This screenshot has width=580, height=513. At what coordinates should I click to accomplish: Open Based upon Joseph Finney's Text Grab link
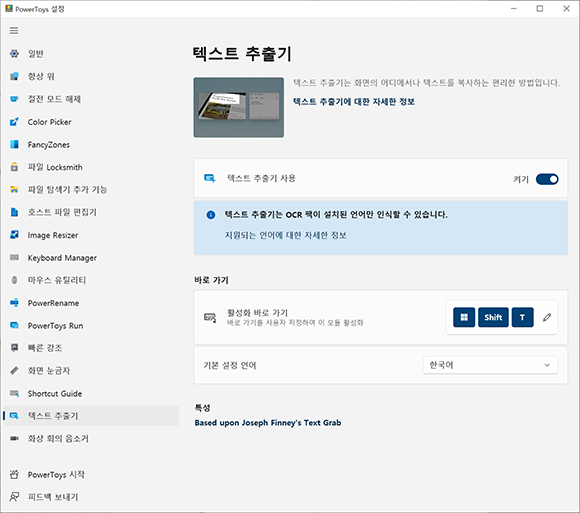[x=268, y=423]
